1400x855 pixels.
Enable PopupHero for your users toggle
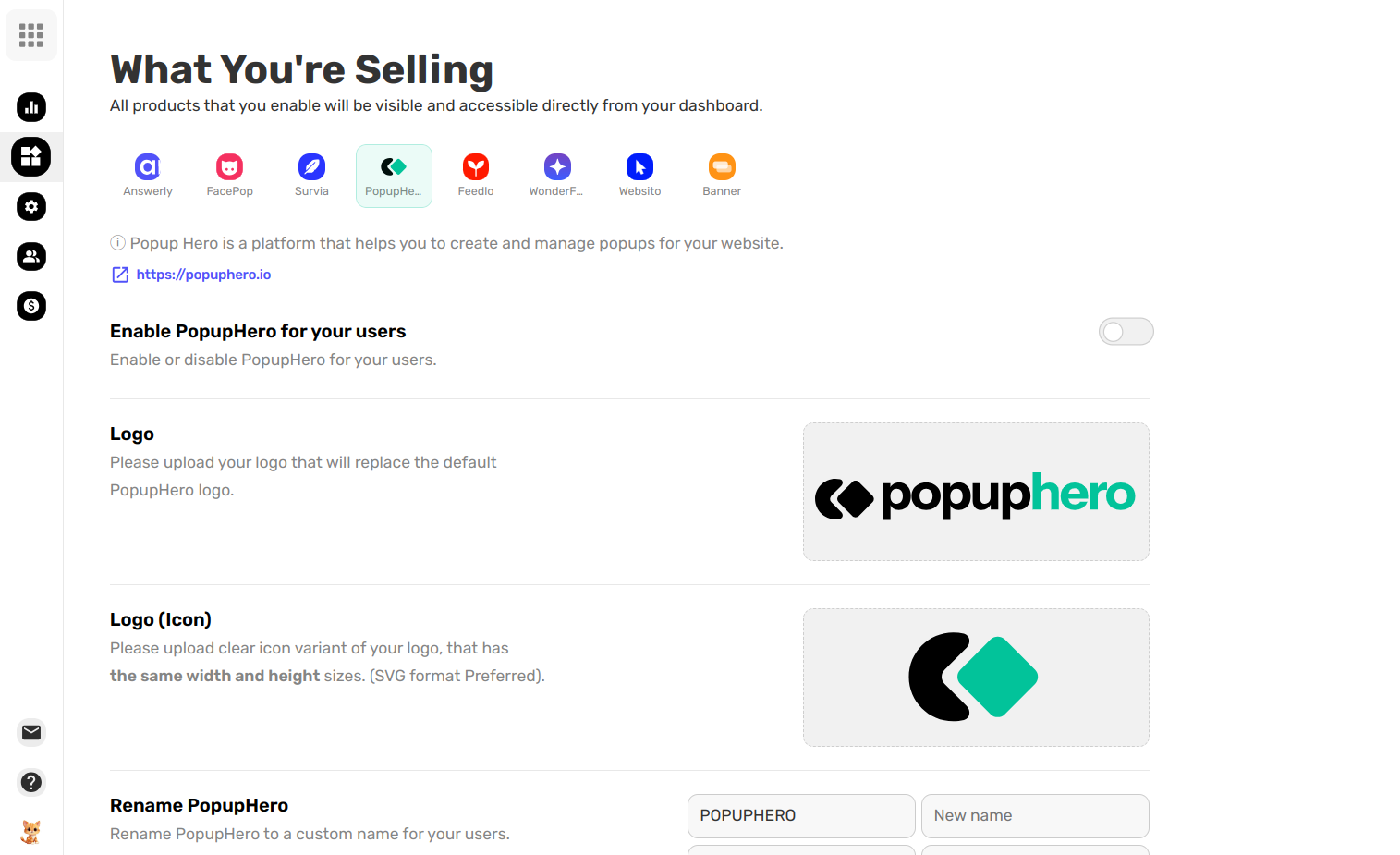[x=1126, y=332]
